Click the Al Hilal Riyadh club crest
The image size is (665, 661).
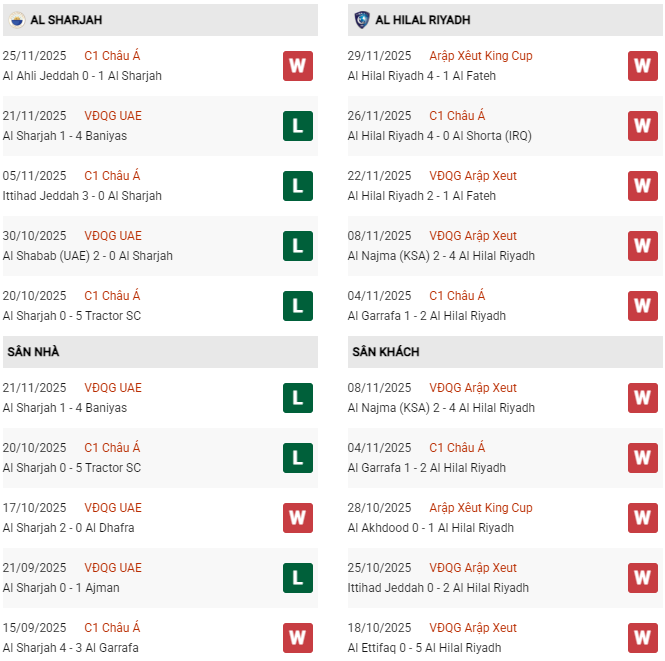361,19
